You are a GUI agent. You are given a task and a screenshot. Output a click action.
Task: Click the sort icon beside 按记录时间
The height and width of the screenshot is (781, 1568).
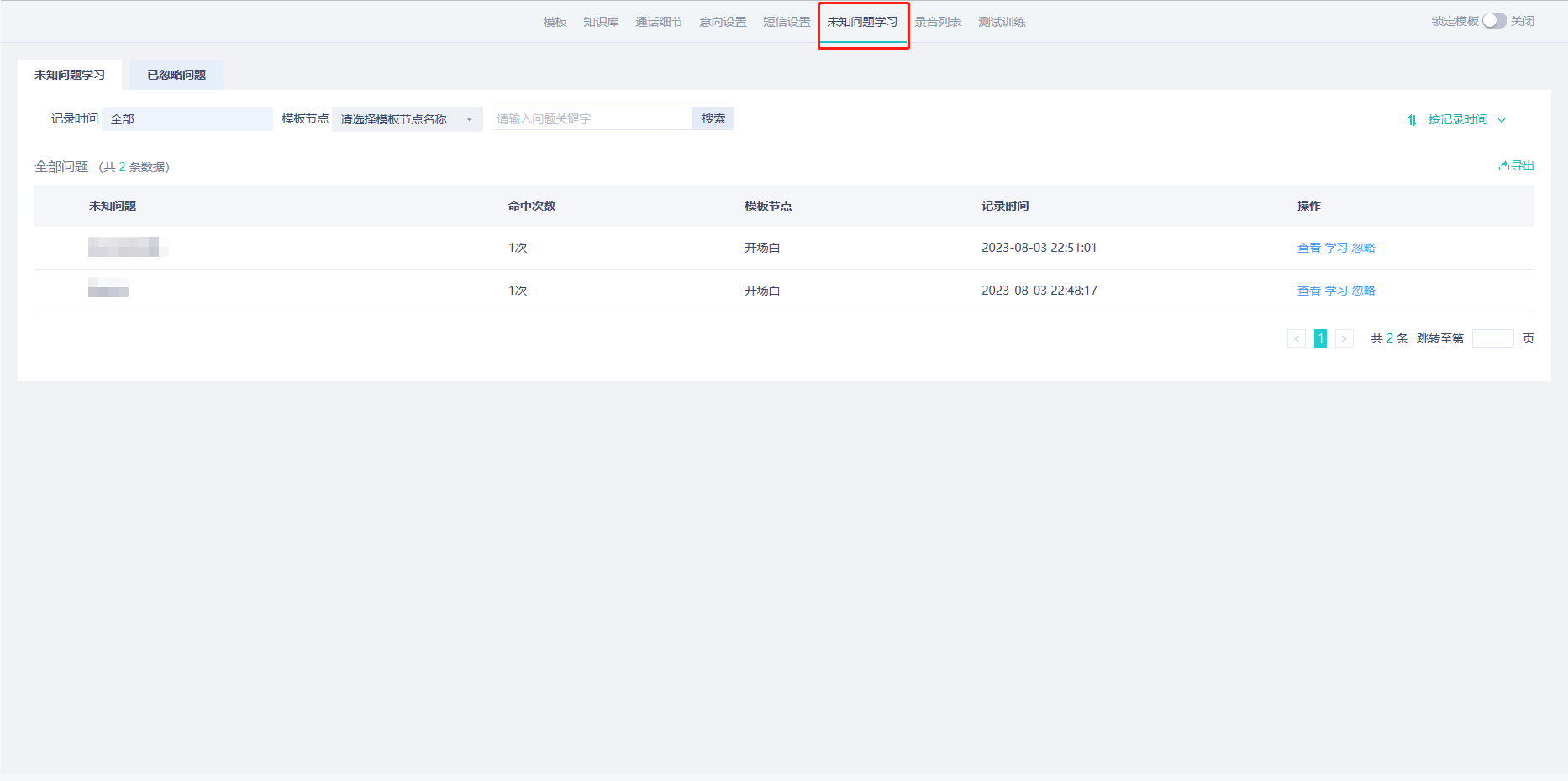coord(1413,120)
